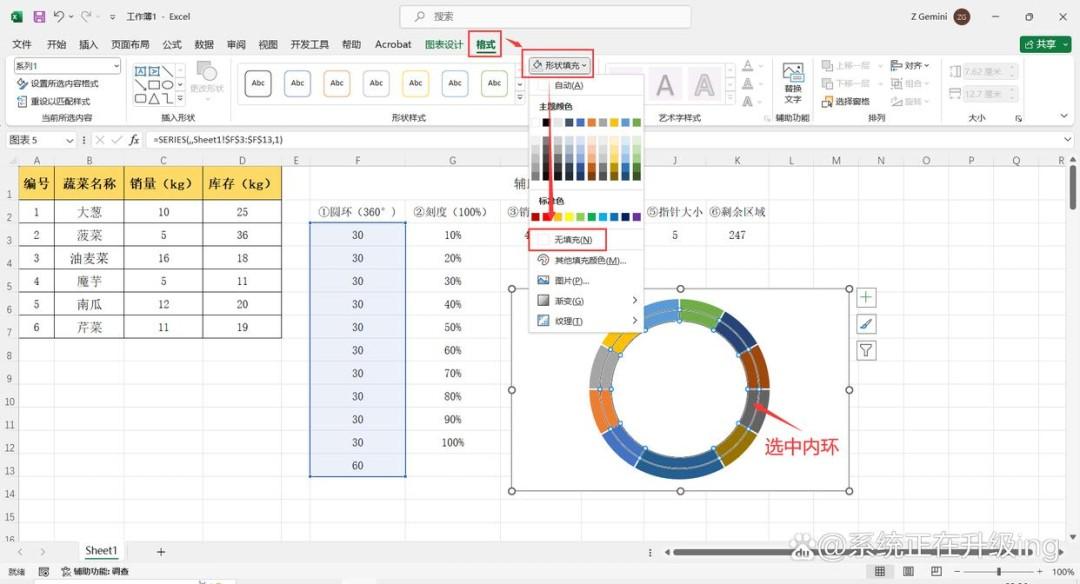Open the 公式 ribbon tab
This screenshot has height=584, width=1080.
point(172,44)
